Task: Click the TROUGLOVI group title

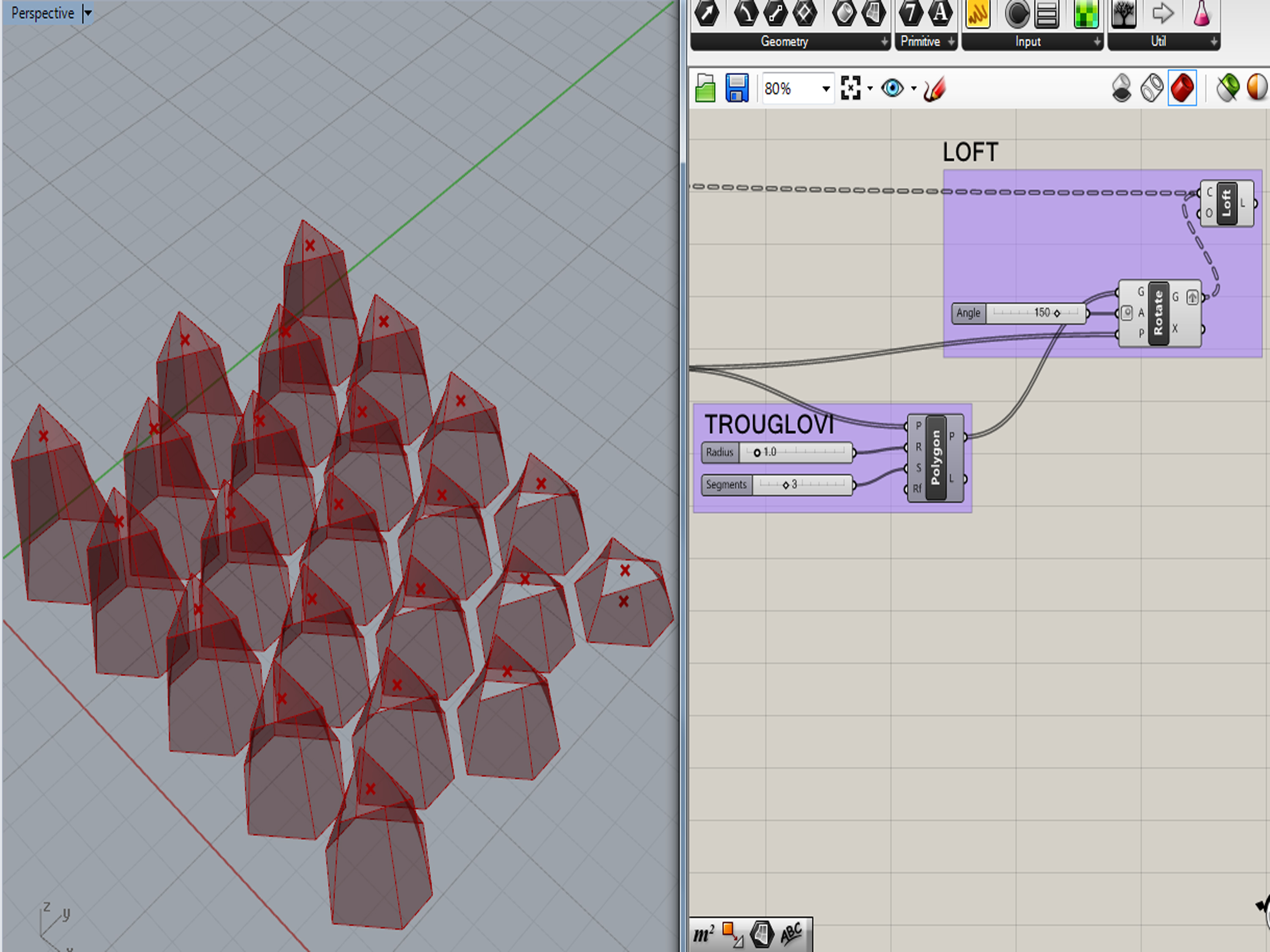Action: tap(769, 425)
